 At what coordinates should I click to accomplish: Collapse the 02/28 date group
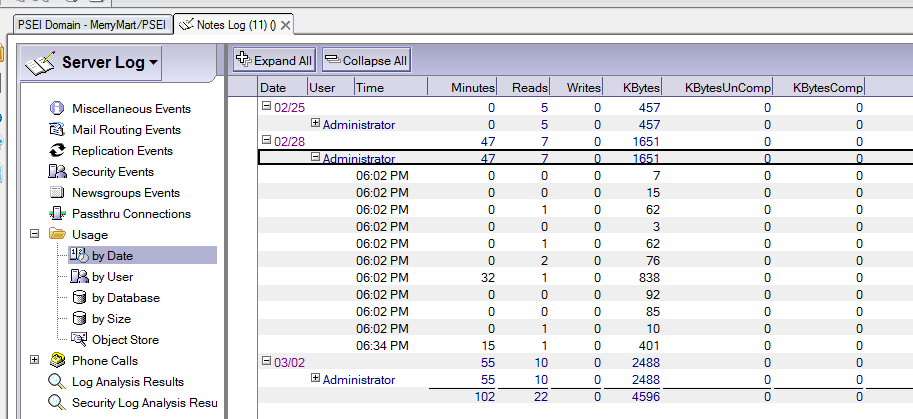[x=266, y=141]
